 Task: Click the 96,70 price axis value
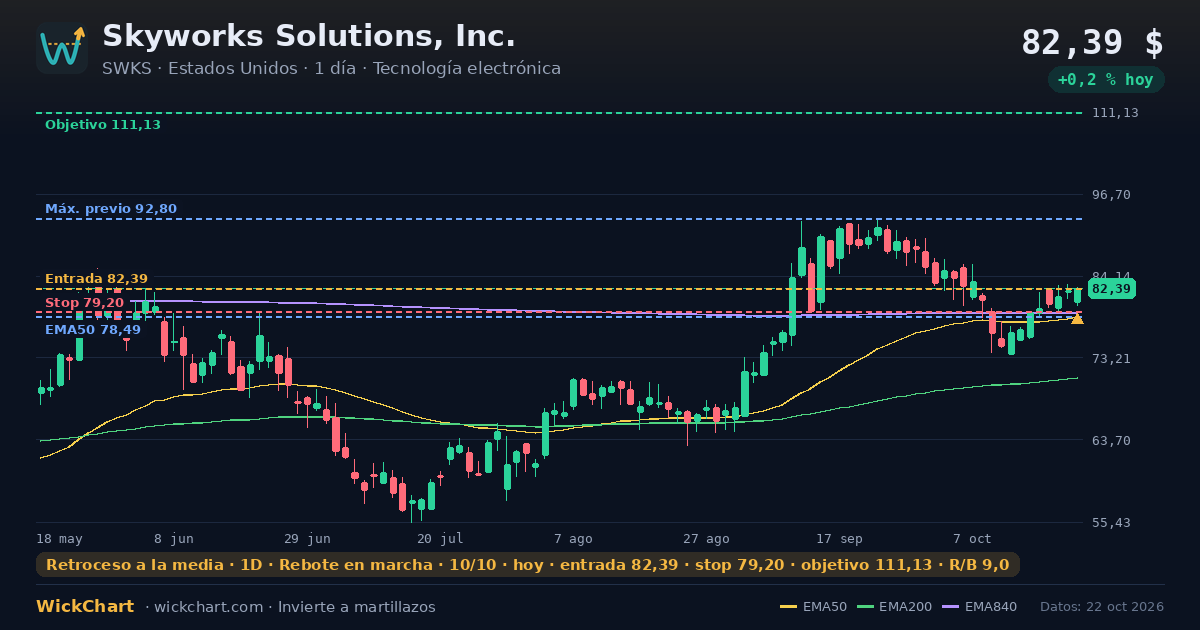(1111, 195)
